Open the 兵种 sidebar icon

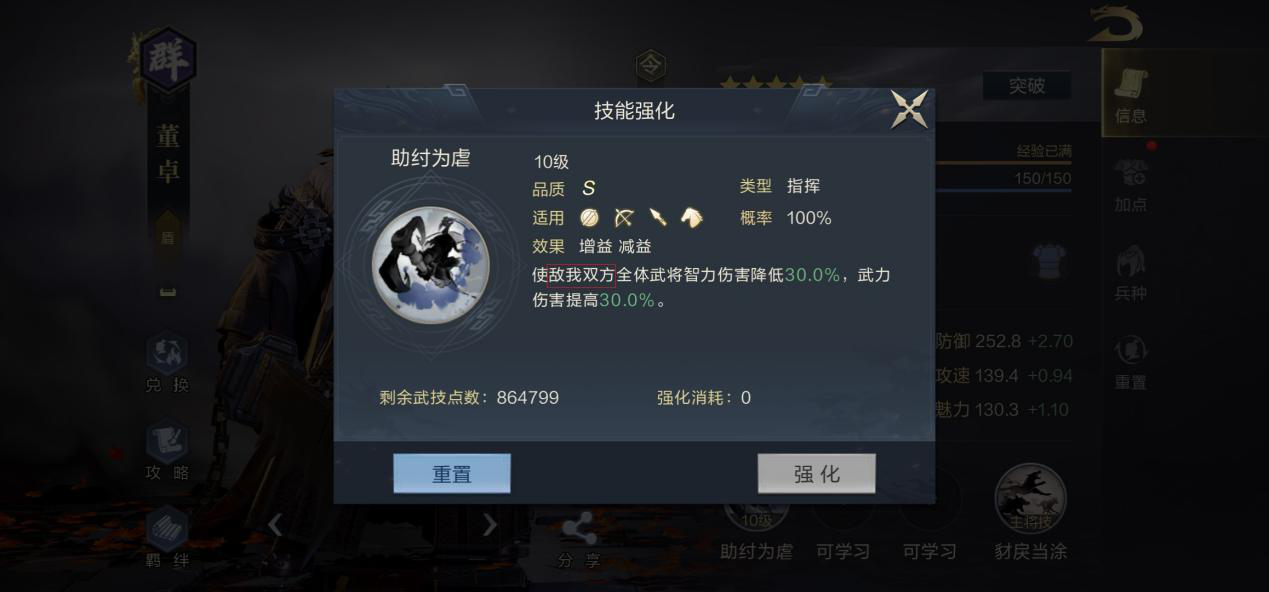tap(1131, 274)
